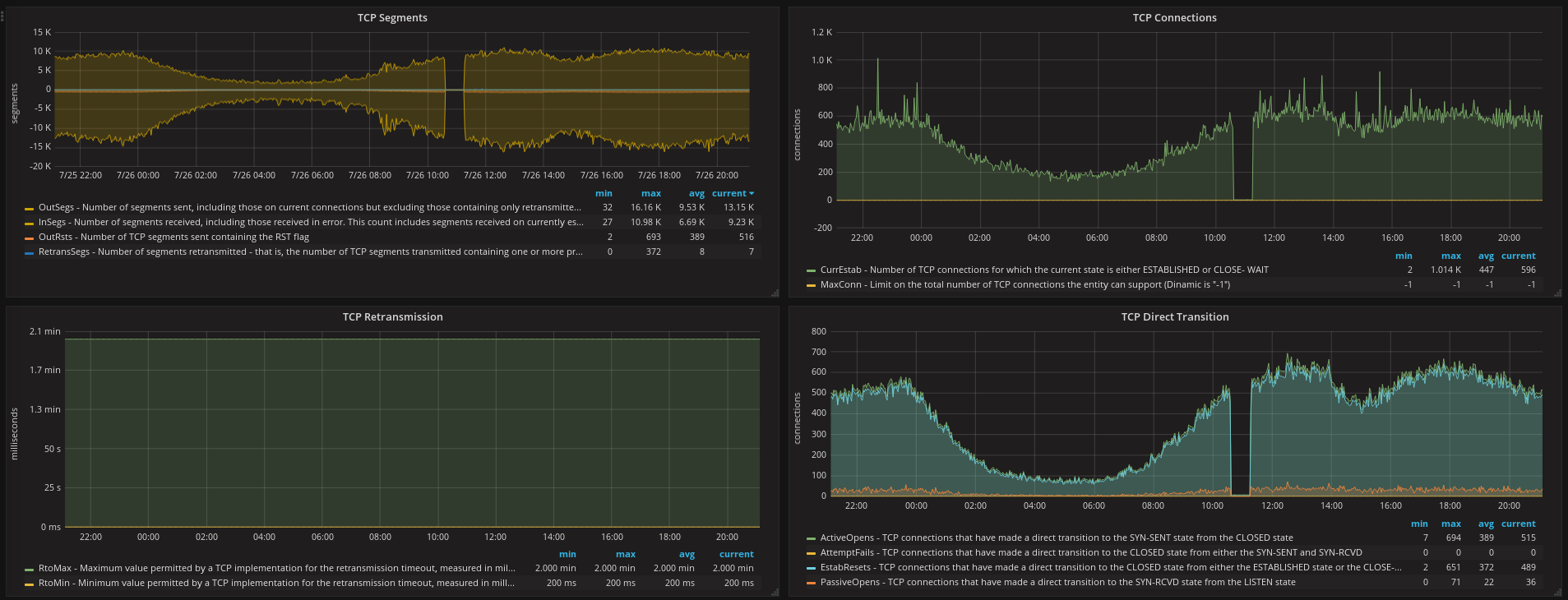Sort TCP Segments legend by max
The height and width of the screenshot is (600, 1568).
[x=651, y=193]
